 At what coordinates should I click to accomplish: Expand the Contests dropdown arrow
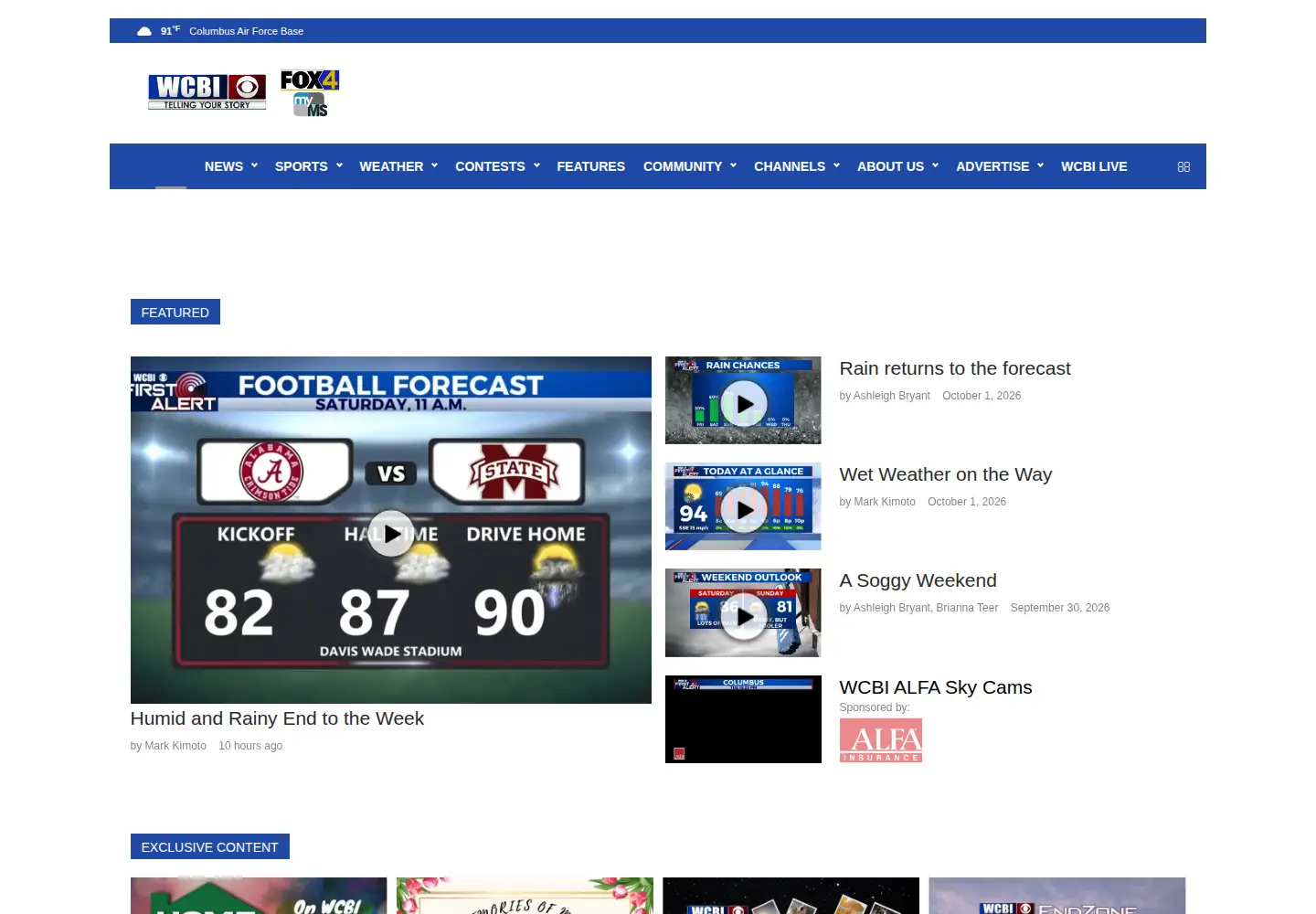click(x=536, y=165)
